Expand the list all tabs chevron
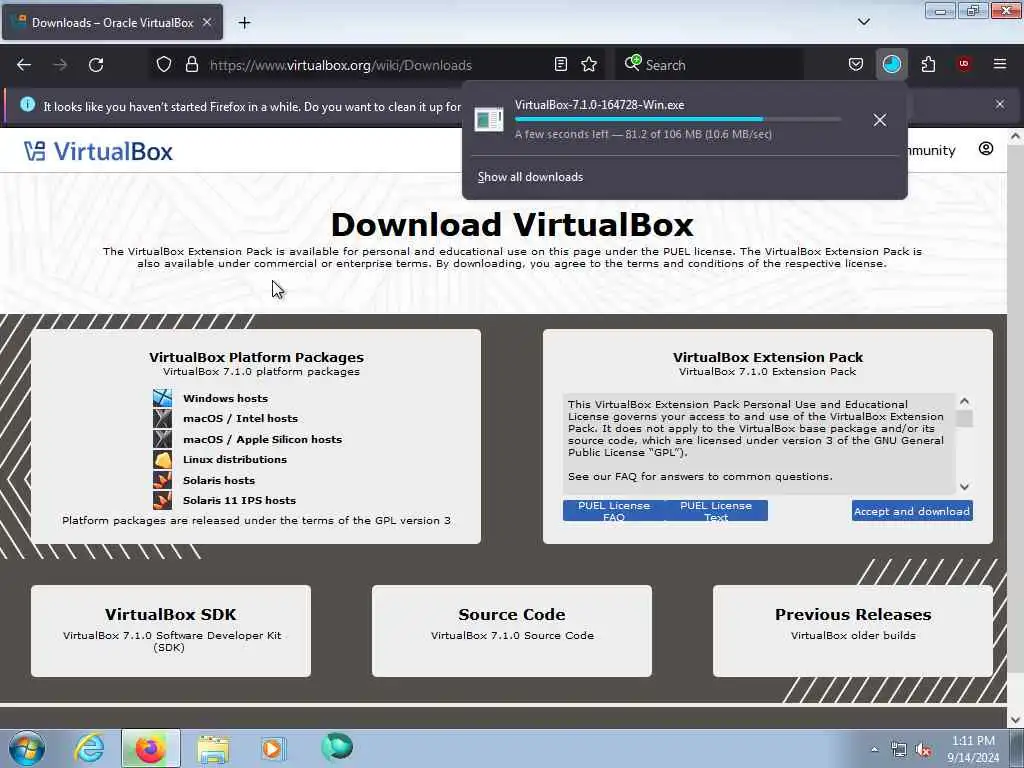The image size is (1024, 768). tap(863, 22)
